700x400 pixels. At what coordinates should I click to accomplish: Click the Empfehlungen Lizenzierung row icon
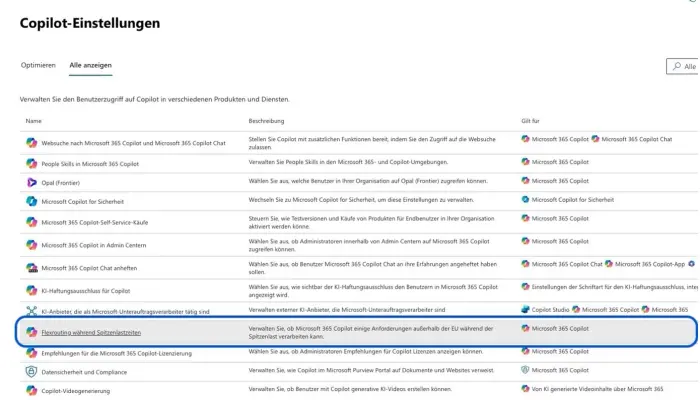click(31, 353)
